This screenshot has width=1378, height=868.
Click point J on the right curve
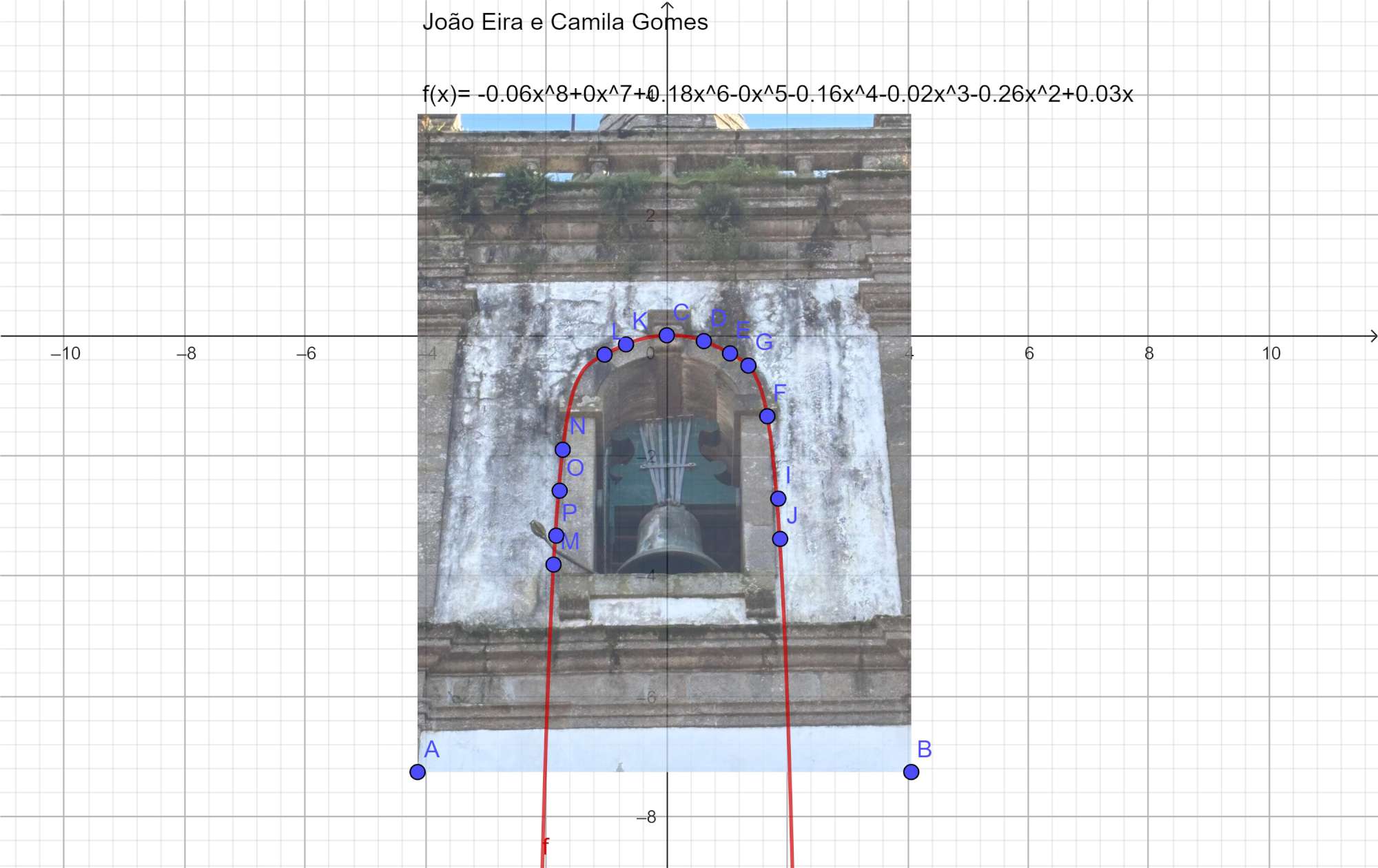[779, 539]
